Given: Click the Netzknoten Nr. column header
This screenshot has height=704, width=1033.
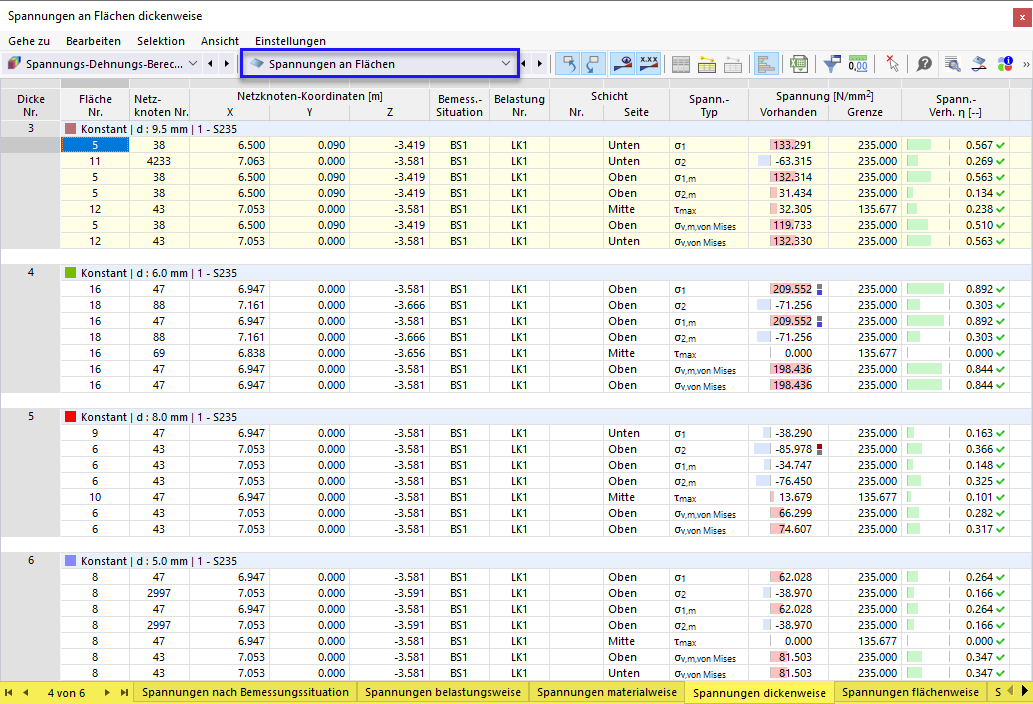Looking at the screenshot, I should click(160, 105).
